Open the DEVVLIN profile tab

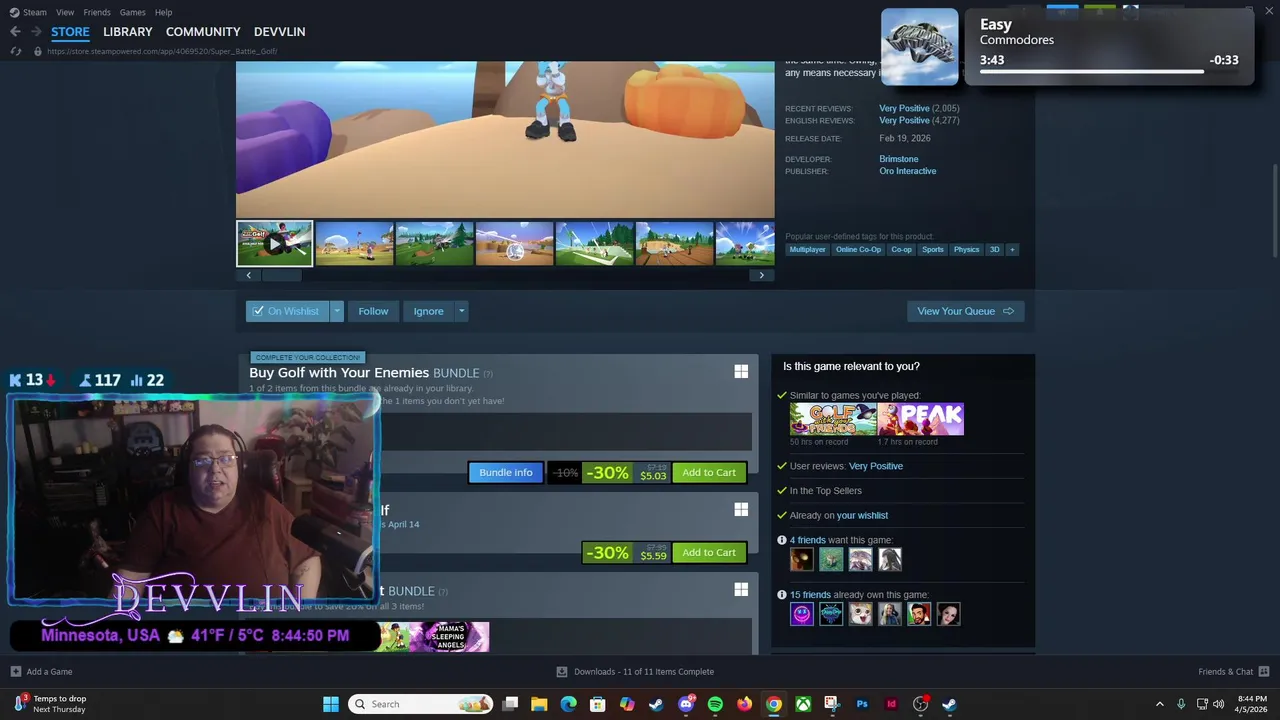[279, 32]
